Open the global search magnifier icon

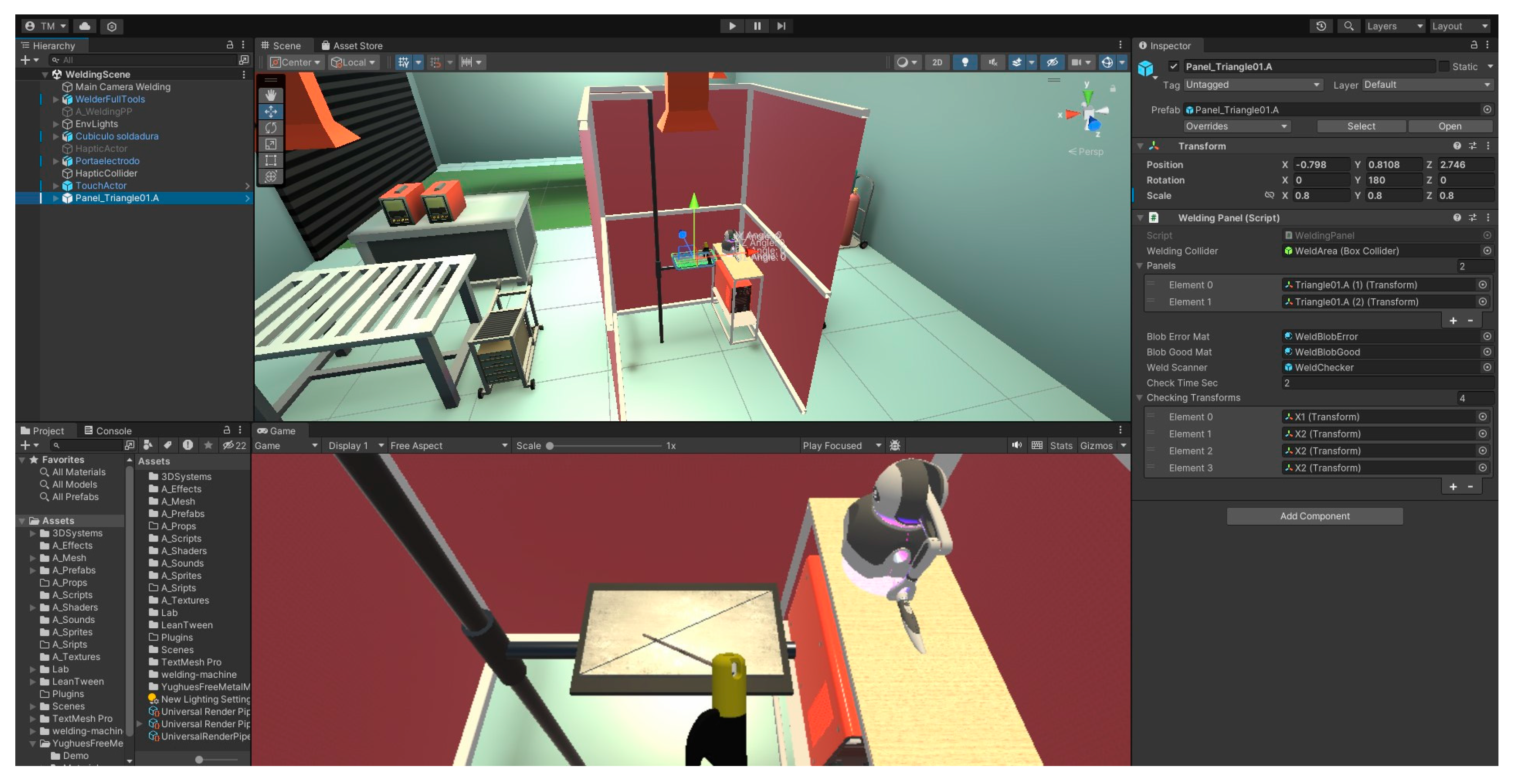click(x=1348, y=26)
